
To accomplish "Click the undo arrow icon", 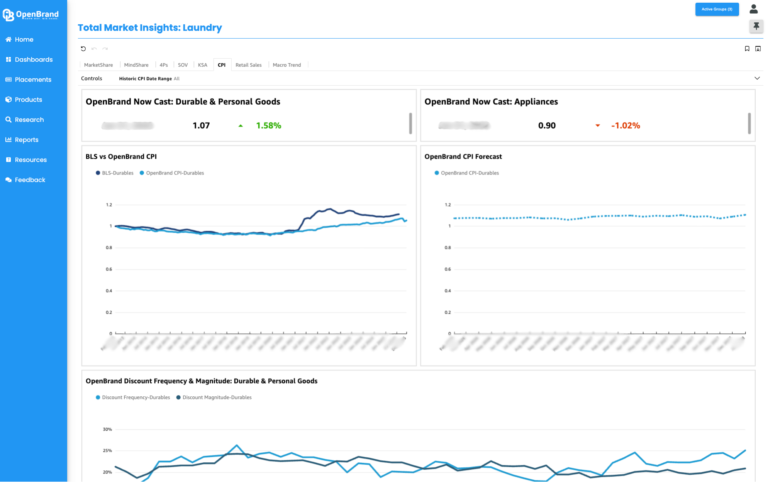I will [x=94, y=48].
